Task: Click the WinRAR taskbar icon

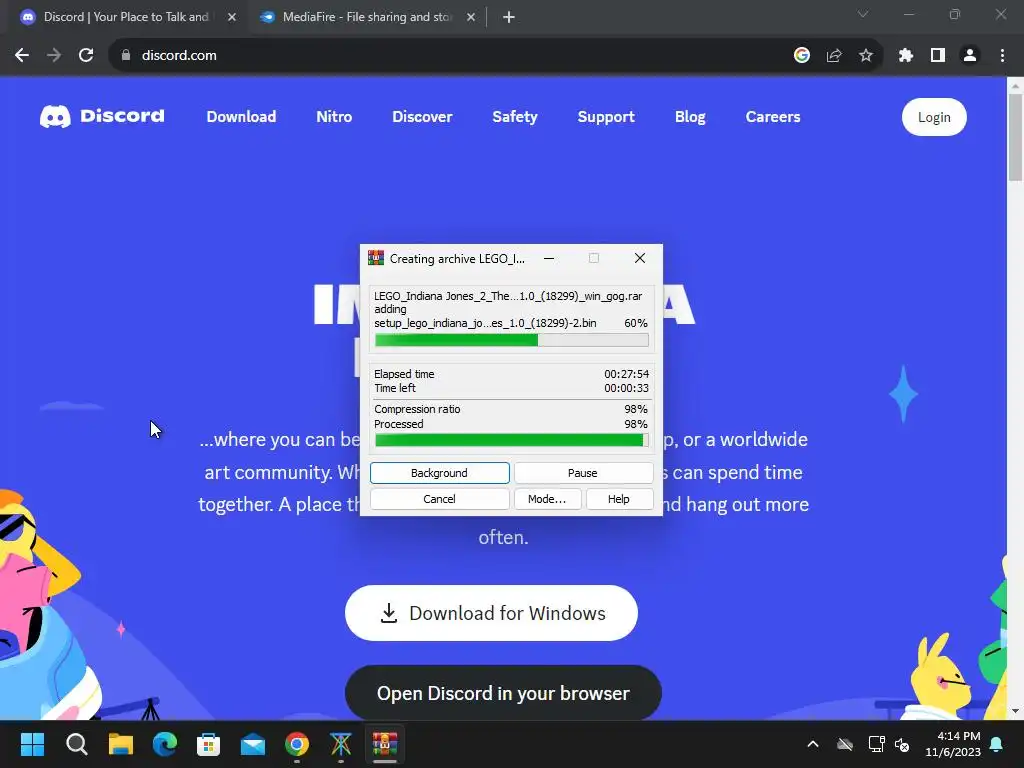Action: point(385,744)
